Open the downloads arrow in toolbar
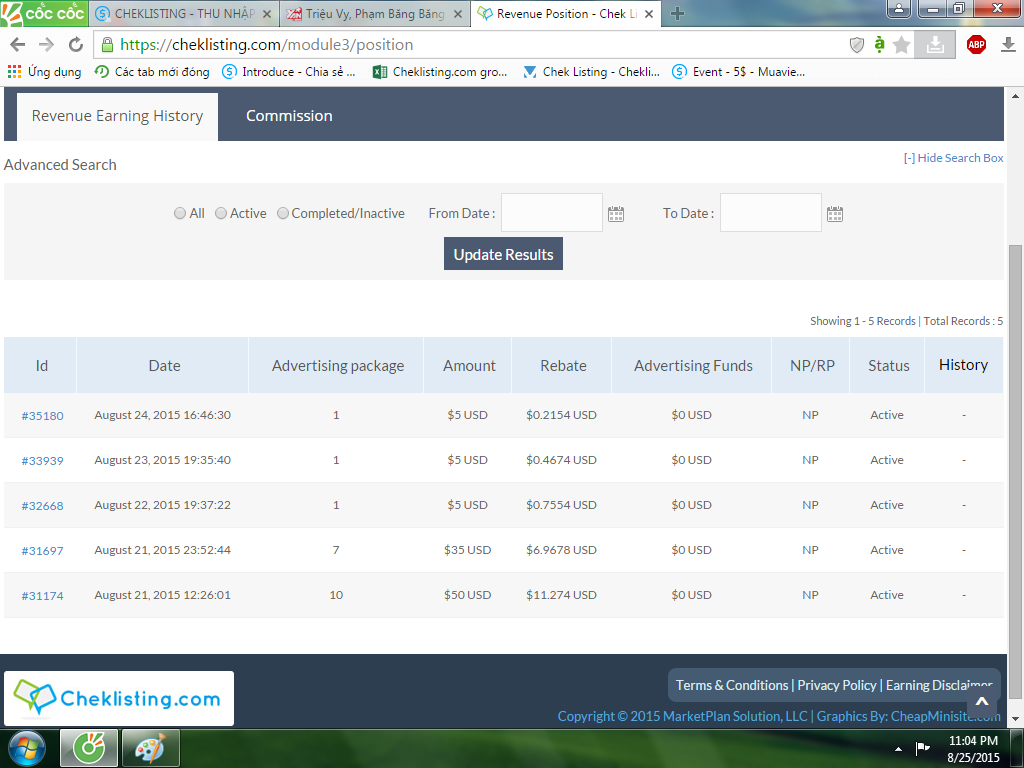Image resolution: width=1024 pixels, height=768 pixels. [1008, 45]
